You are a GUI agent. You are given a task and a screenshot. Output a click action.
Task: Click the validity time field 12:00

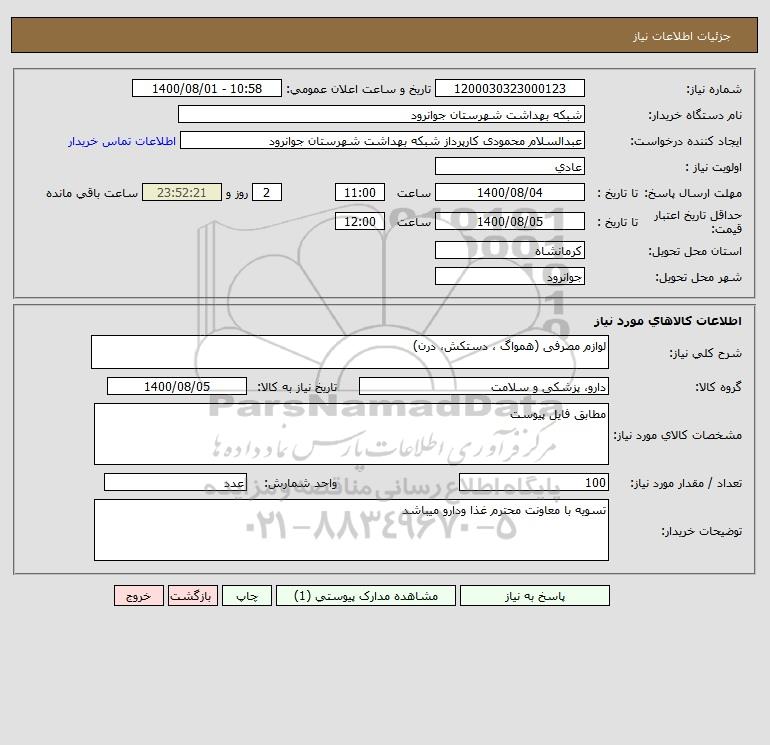(x=359, y=221)
